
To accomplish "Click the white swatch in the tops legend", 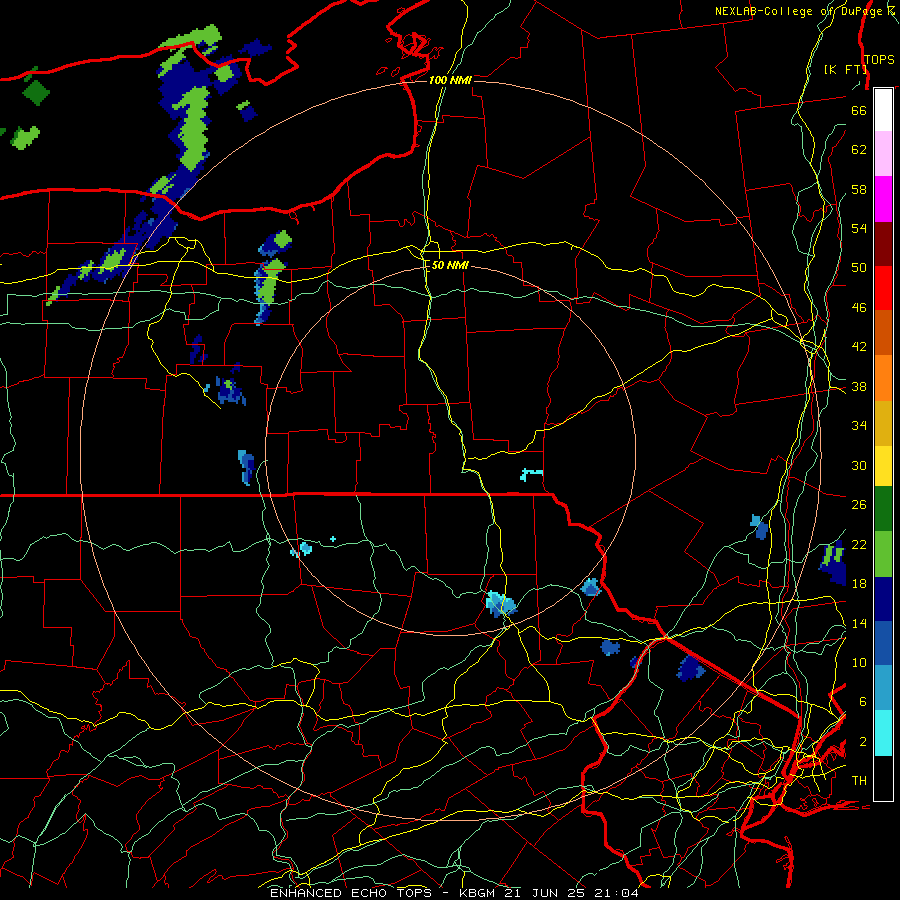I will coord(883,110).
